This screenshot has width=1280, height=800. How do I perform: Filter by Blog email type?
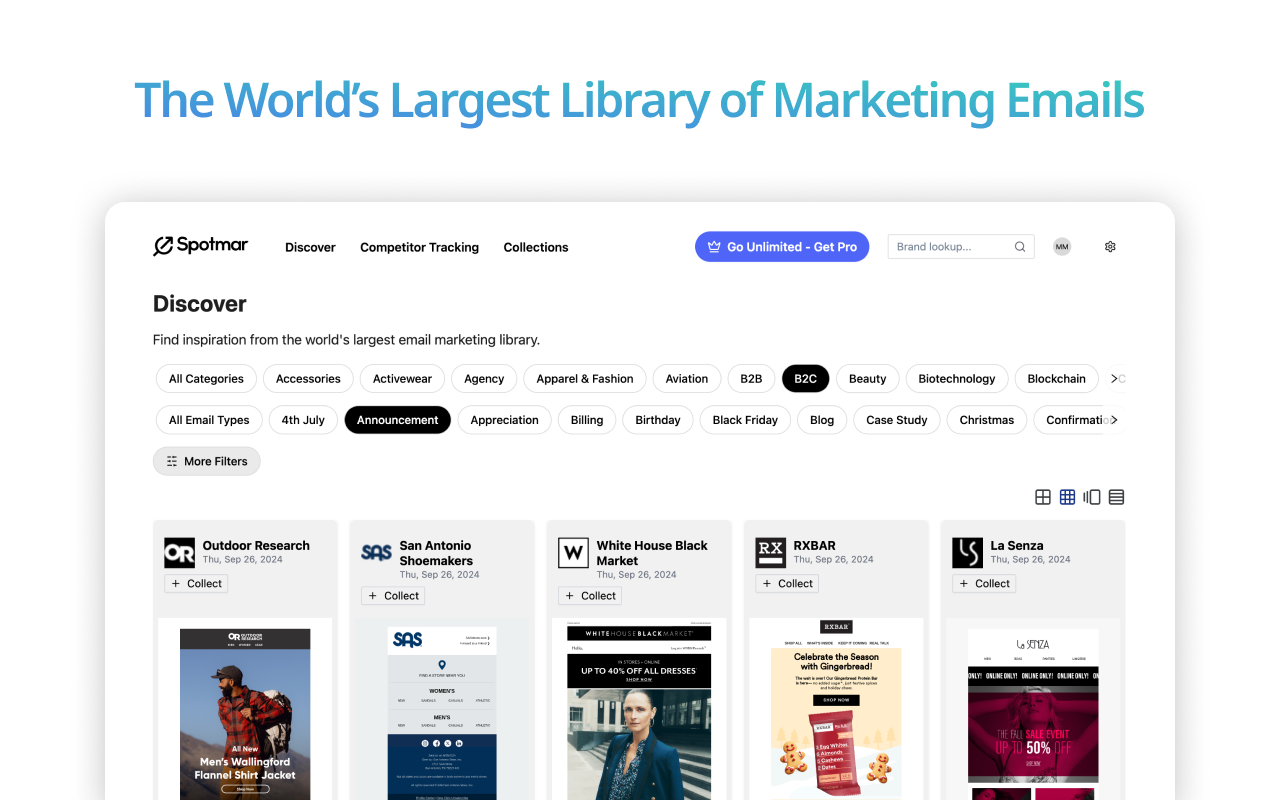[822, 420]
